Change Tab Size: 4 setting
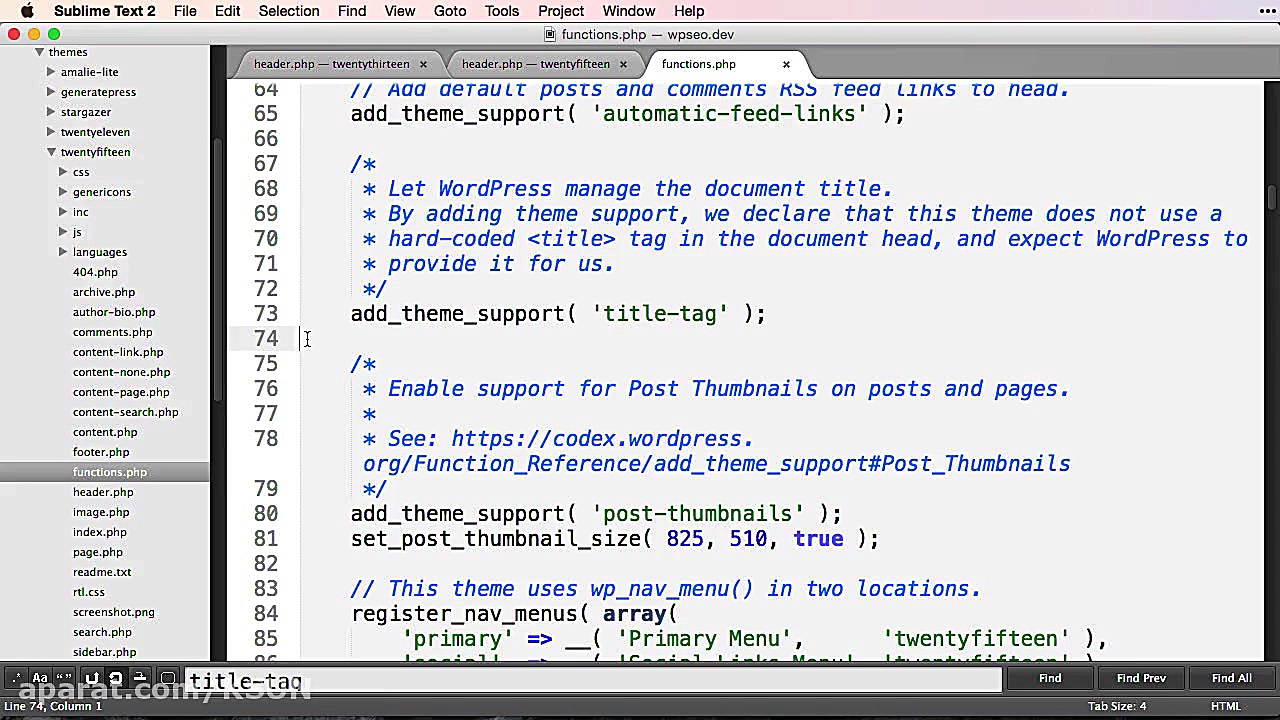This screenshot has height=720, width=1280. (x=1117, y=706)
